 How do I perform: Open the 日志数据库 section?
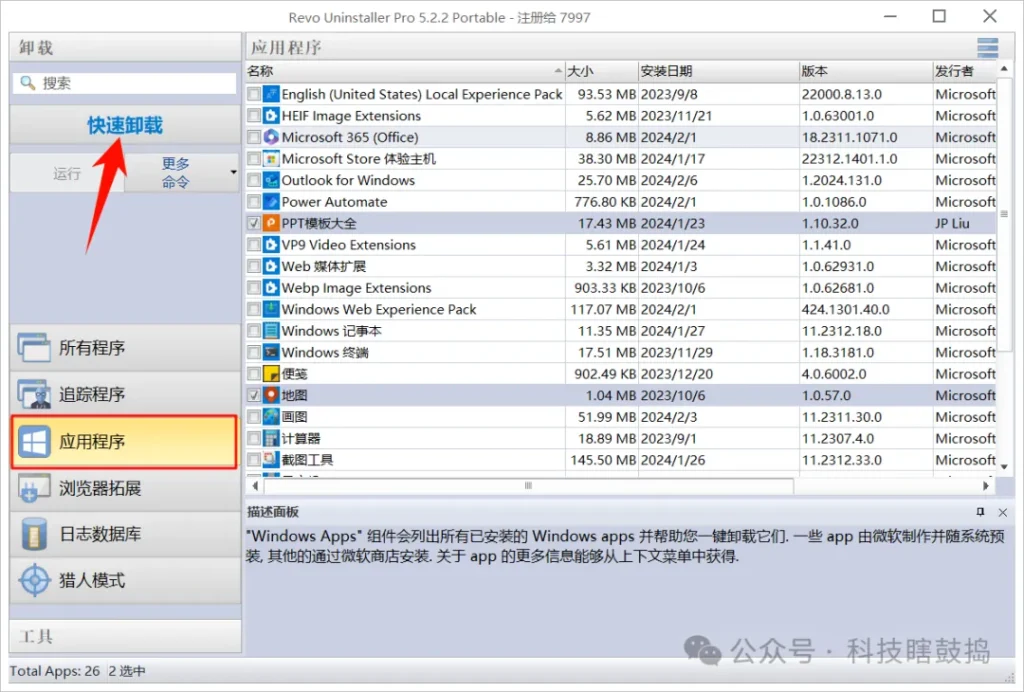[x=125, y=534]
